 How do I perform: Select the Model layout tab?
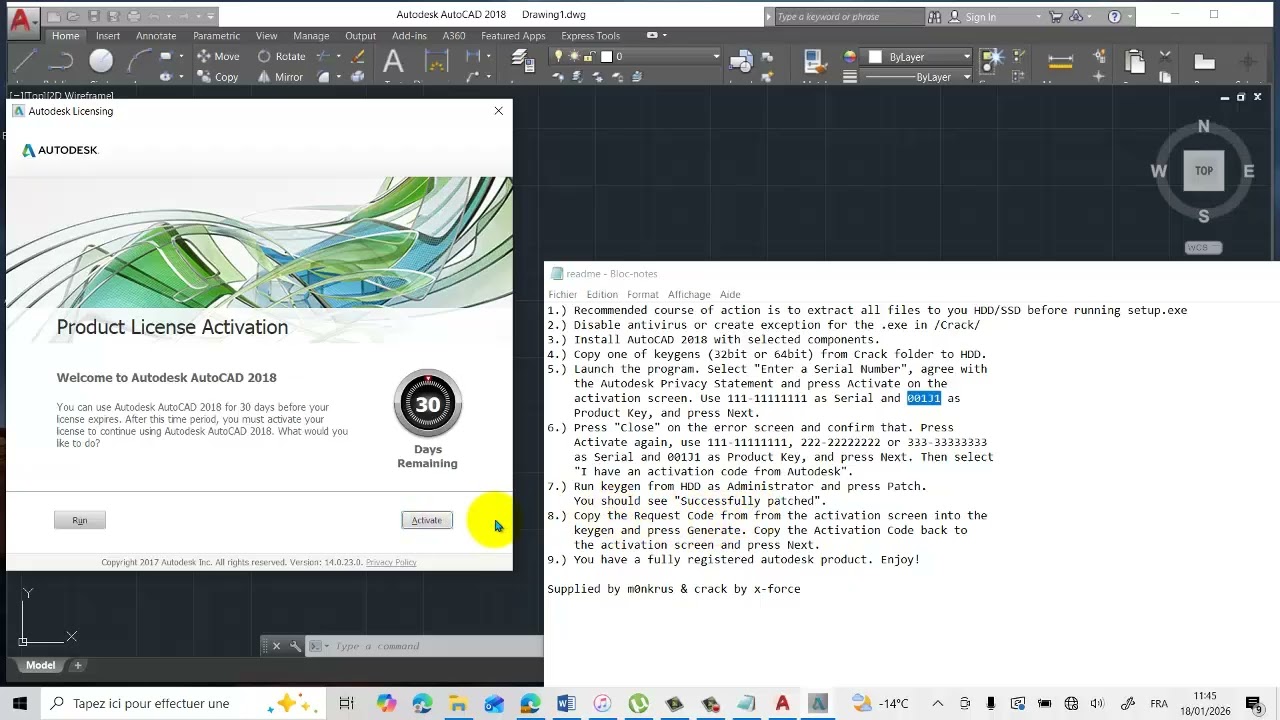click(41, 665)
